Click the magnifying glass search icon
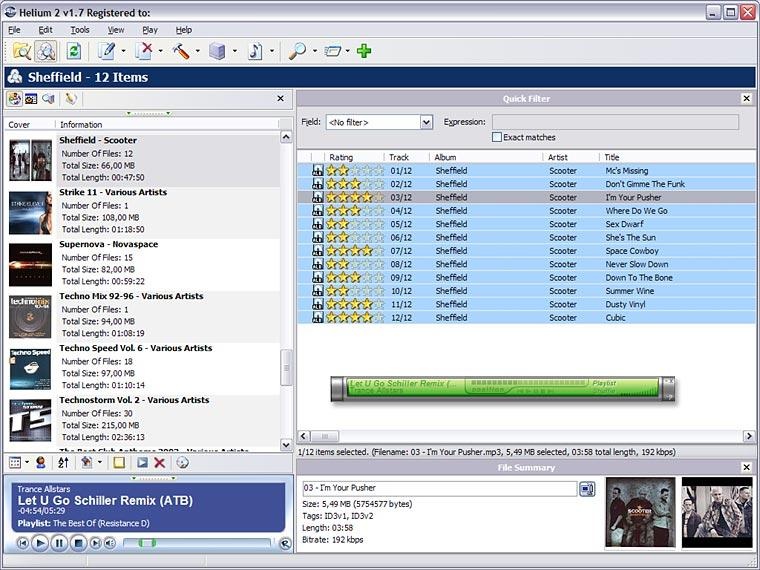The image size is (760, 570). point(297,51)
